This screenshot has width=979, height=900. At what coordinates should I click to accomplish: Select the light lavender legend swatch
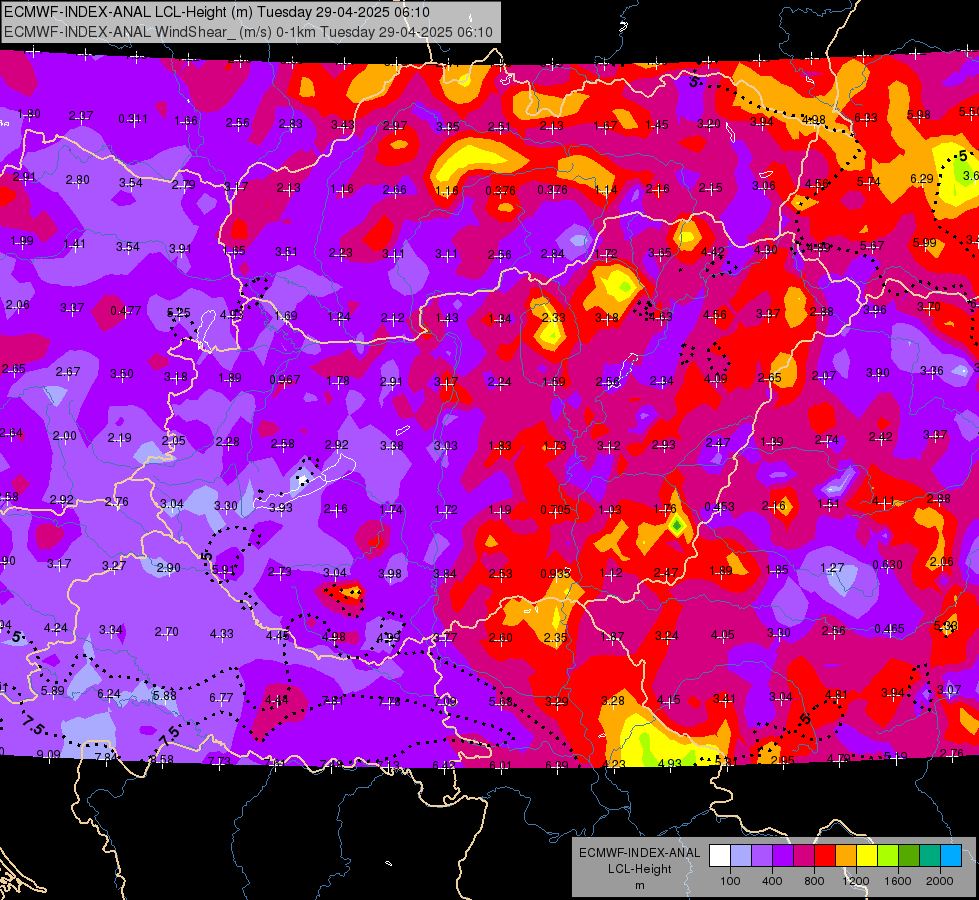(740, 856)
